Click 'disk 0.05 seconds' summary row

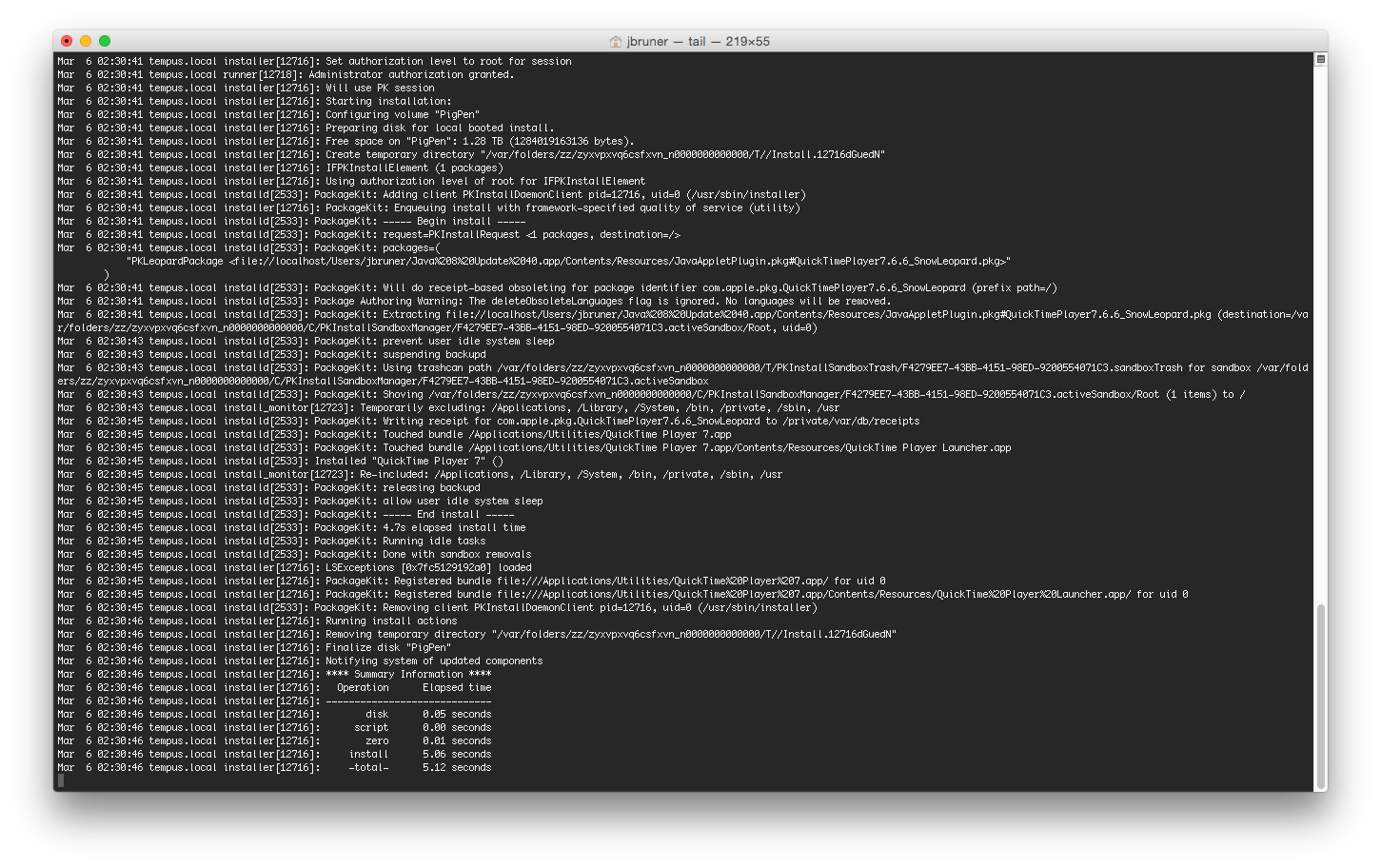pyautogui.click(x=274, y=714)
